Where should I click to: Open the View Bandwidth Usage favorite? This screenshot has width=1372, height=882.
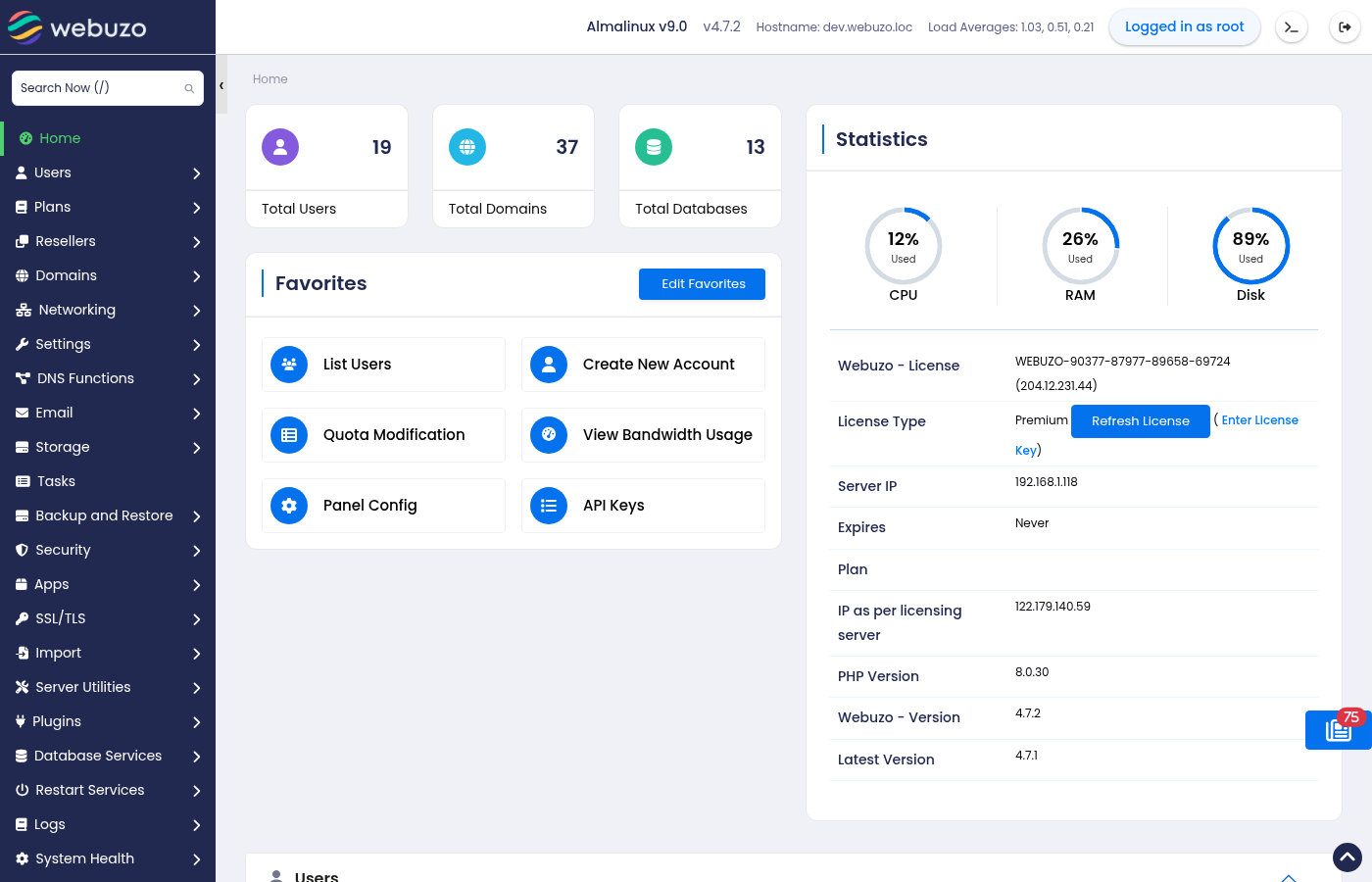tap(643, 435)
